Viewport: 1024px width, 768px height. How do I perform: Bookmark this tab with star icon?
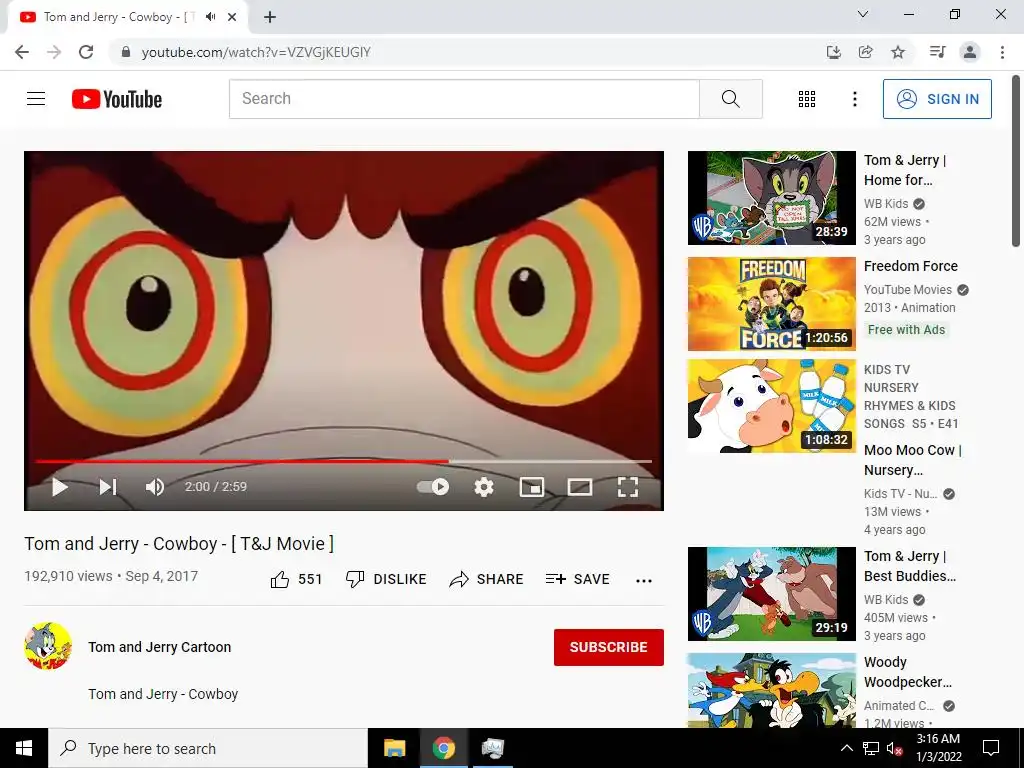coord(898,52)
